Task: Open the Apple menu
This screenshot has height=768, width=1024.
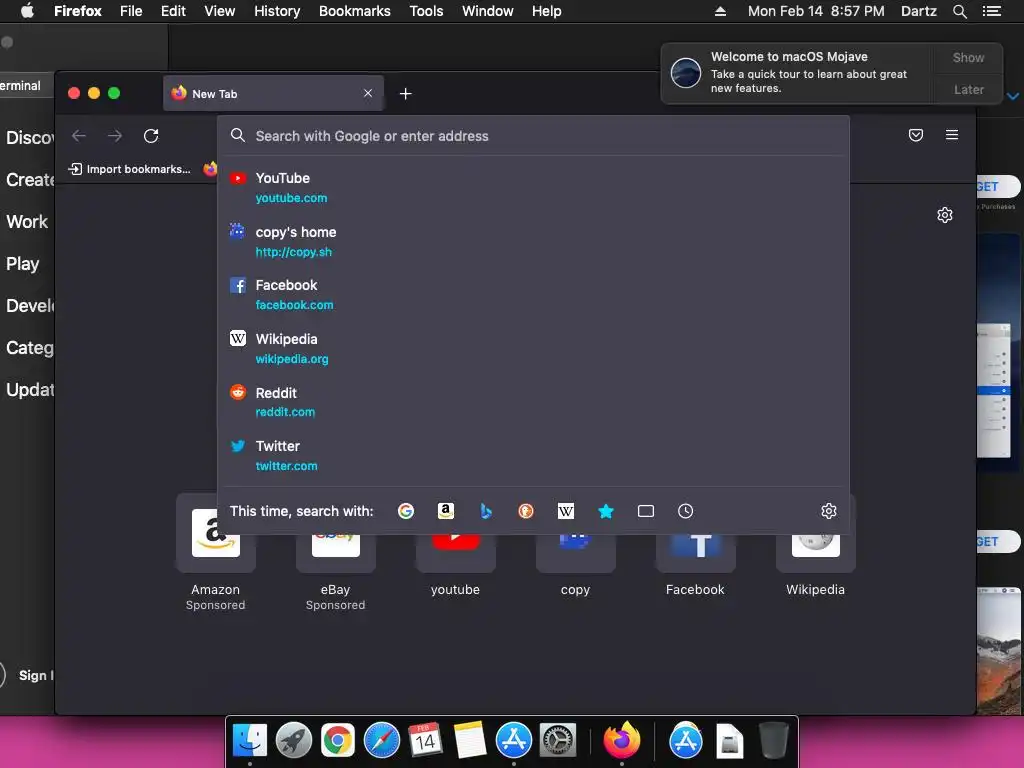Action: tap(27, 11)
